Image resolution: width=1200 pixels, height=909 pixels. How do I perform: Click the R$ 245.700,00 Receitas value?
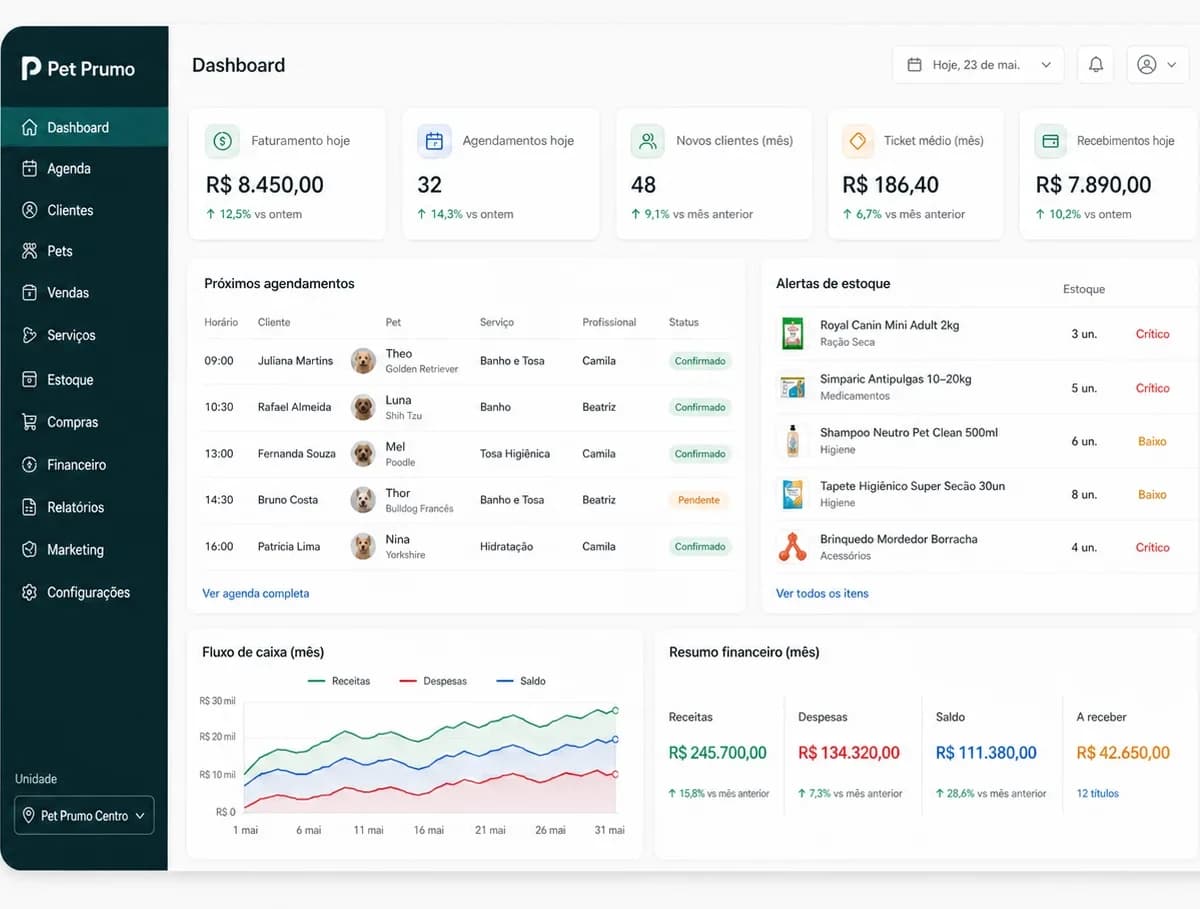click(x=718, y=753)
